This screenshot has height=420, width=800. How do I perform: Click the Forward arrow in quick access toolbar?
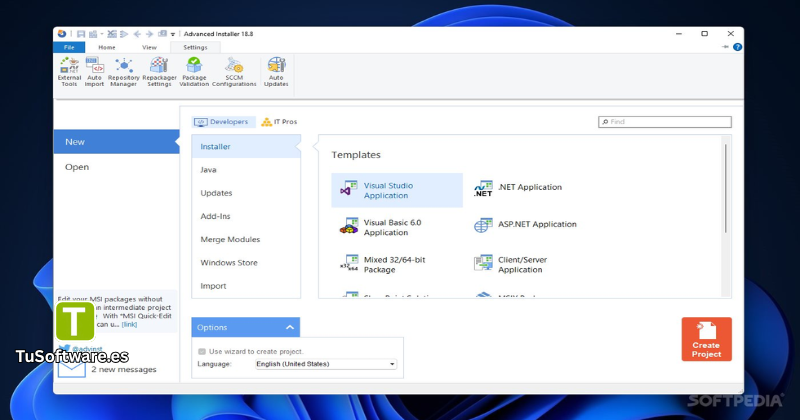click(149, 34)
